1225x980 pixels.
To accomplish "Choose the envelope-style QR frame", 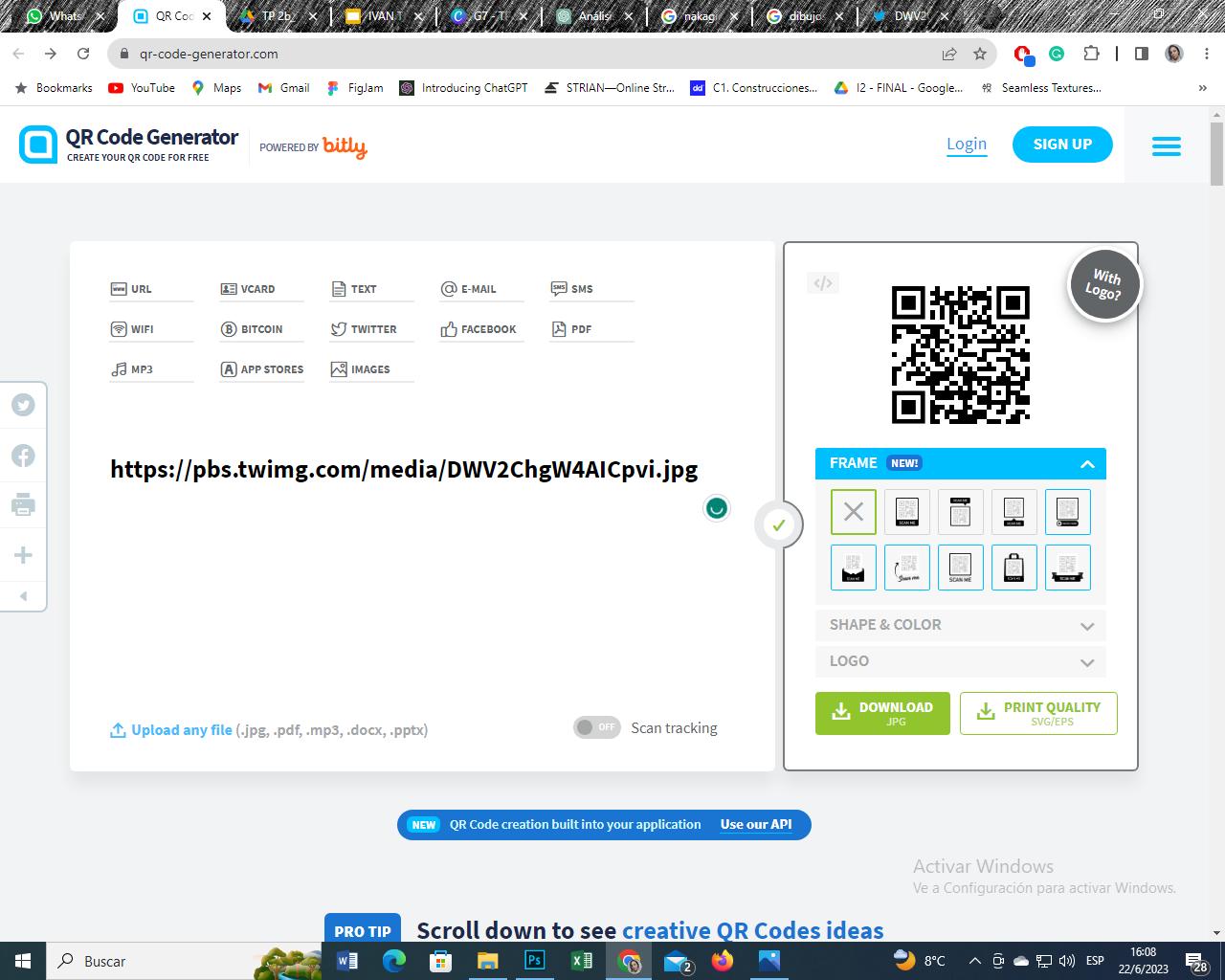I will (854, 568).
